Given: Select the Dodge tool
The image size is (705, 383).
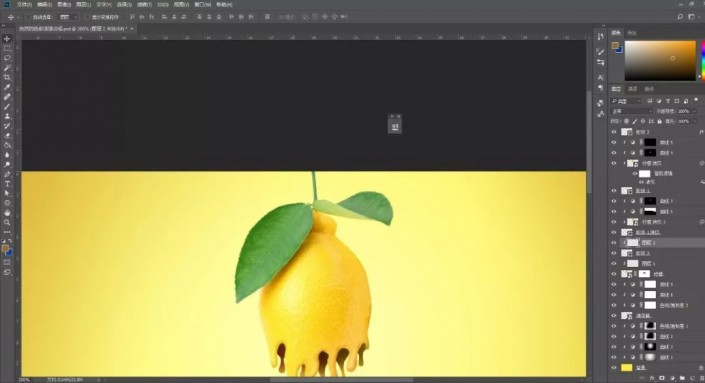Looking at the screenshot, I should [7, 165].
